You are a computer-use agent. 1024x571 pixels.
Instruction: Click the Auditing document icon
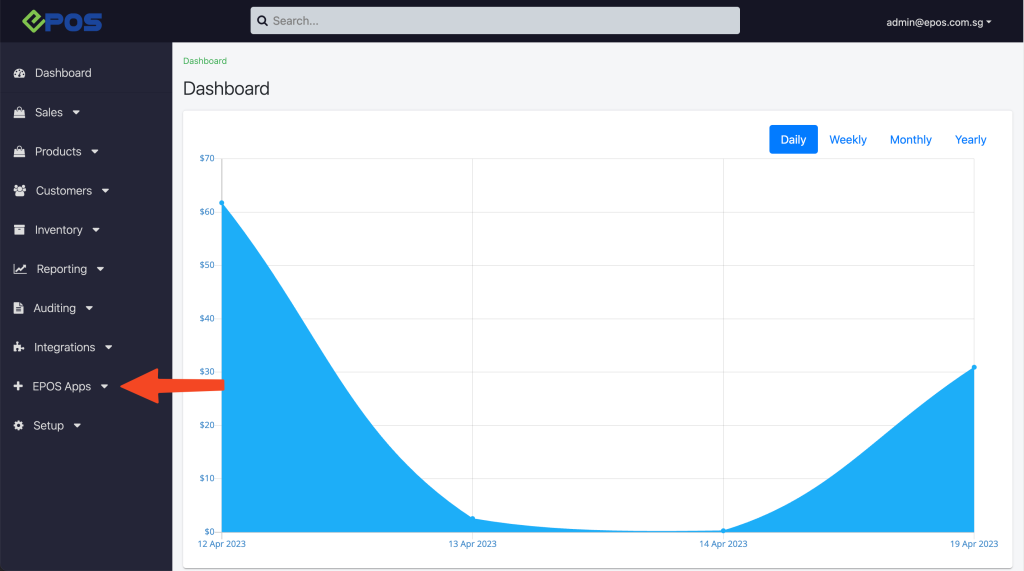pyautogui.click(x=18, y=308)
